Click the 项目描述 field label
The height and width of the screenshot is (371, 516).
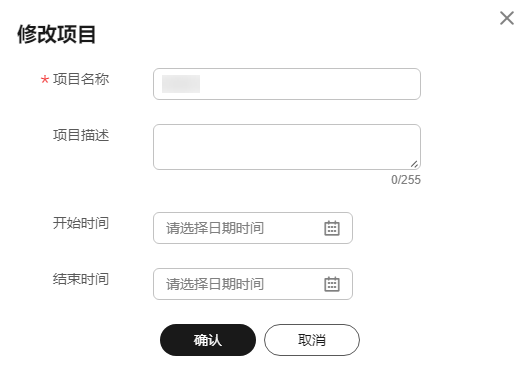(x=81, y=135)
